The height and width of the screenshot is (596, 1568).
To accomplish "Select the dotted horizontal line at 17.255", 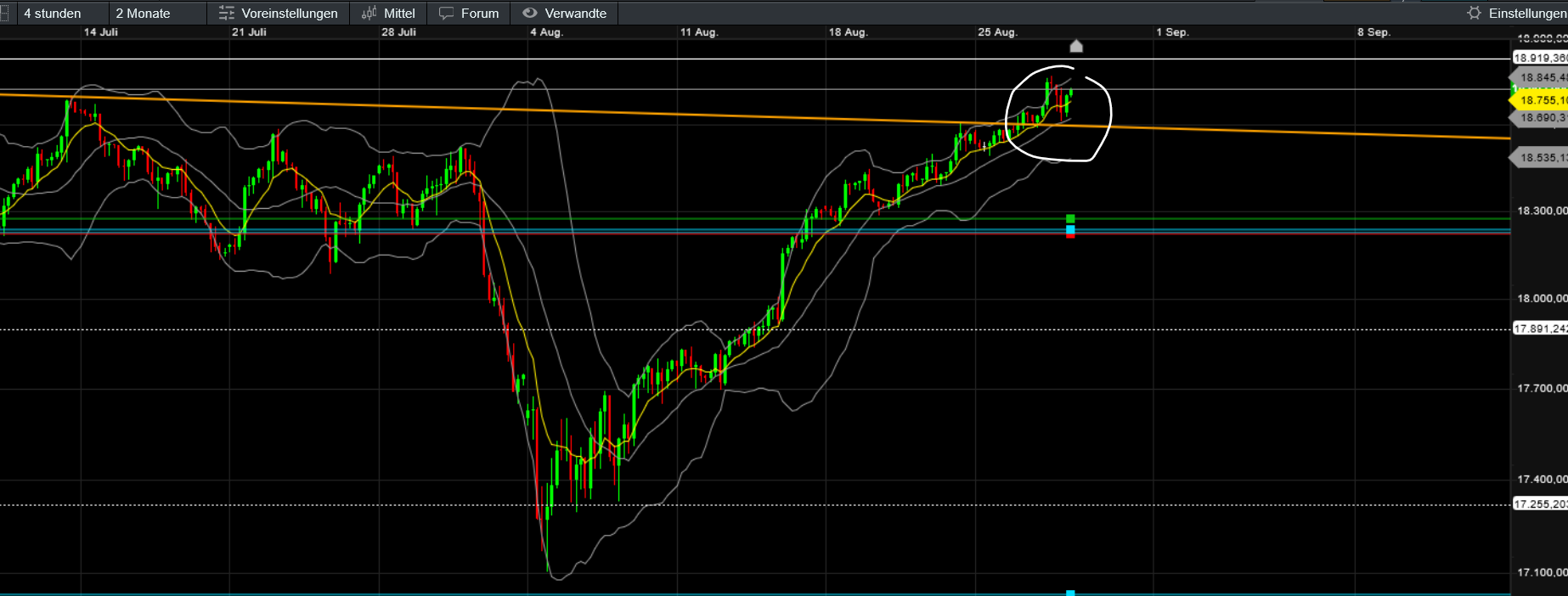I will [755, 505].
